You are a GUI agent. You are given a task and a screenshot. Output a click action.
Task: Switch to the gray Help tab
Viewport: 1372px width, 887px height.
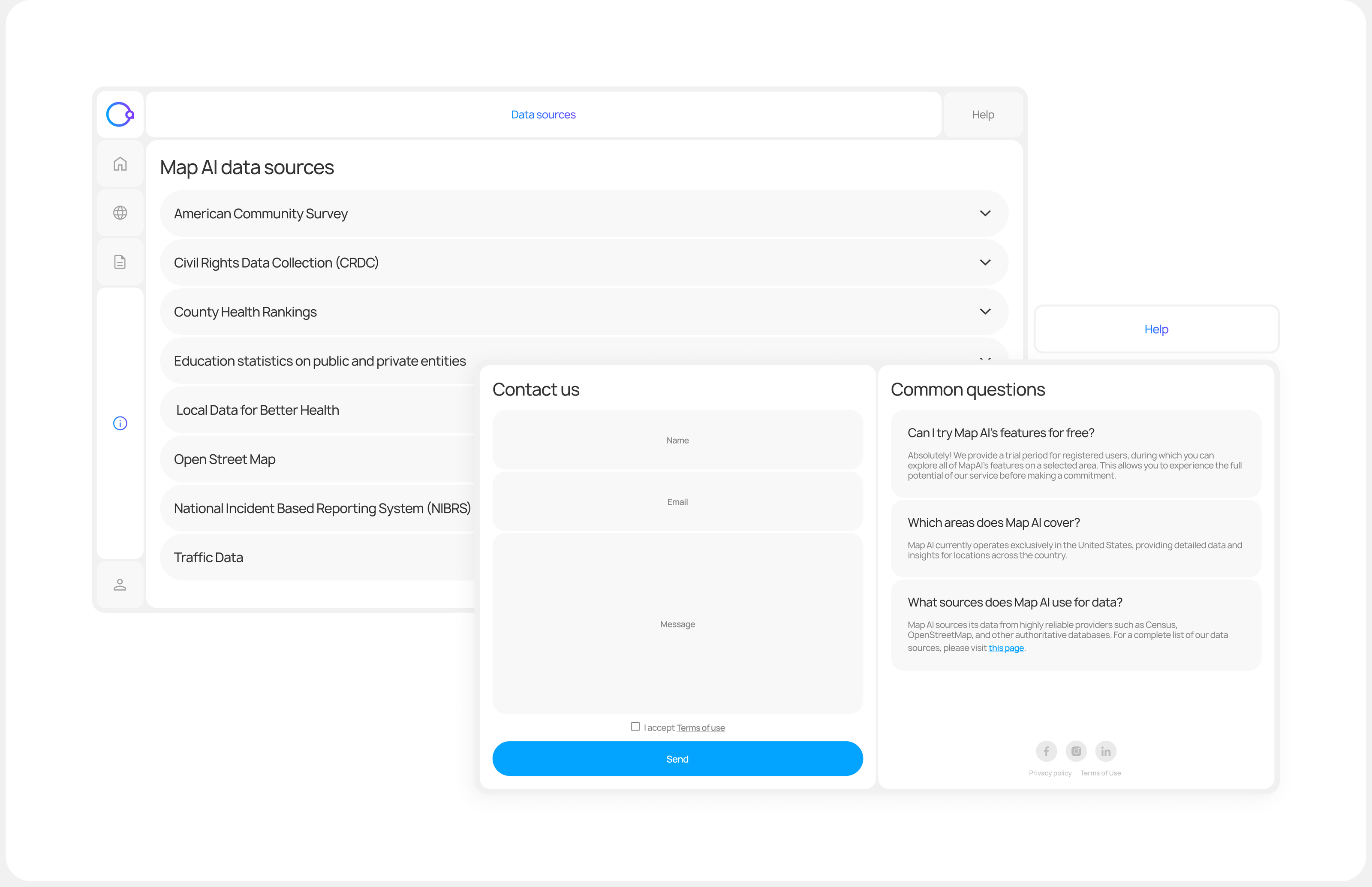[x=983, y=115]
